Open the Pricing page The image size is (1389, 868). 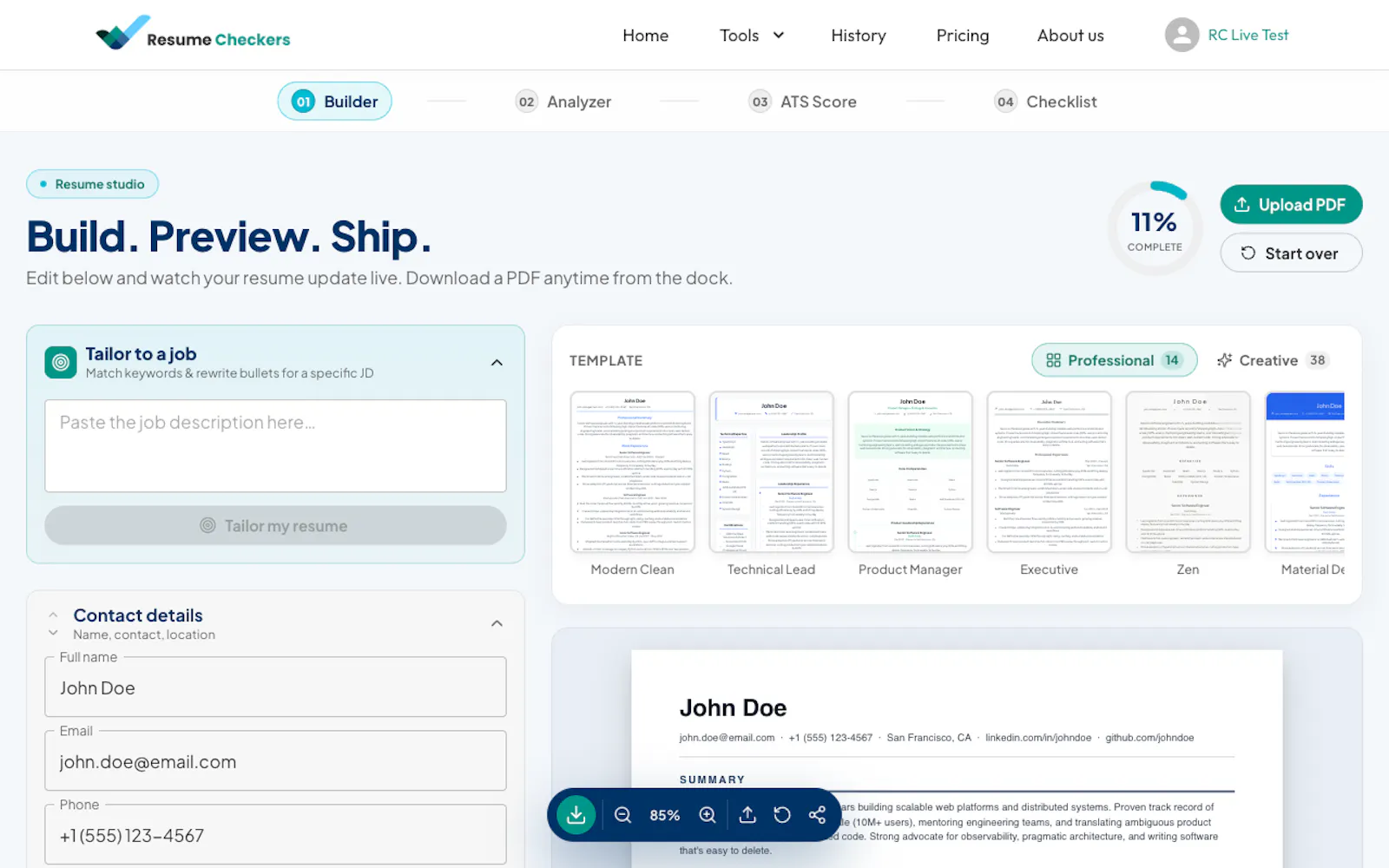962,36
